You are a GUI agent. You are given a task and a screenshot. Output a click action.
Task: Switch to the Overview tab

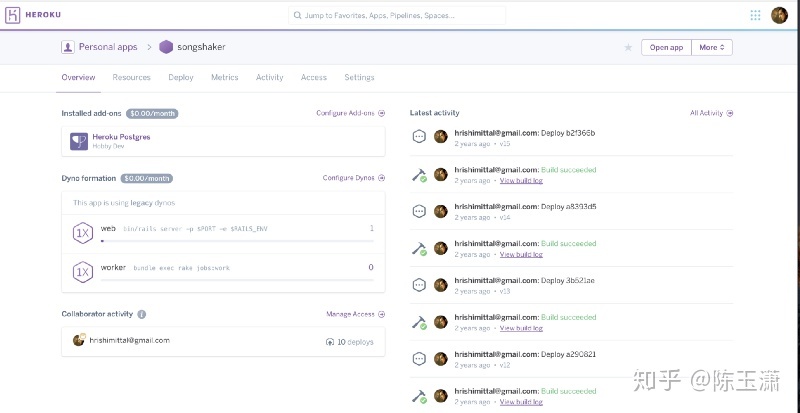click(79, 77)
